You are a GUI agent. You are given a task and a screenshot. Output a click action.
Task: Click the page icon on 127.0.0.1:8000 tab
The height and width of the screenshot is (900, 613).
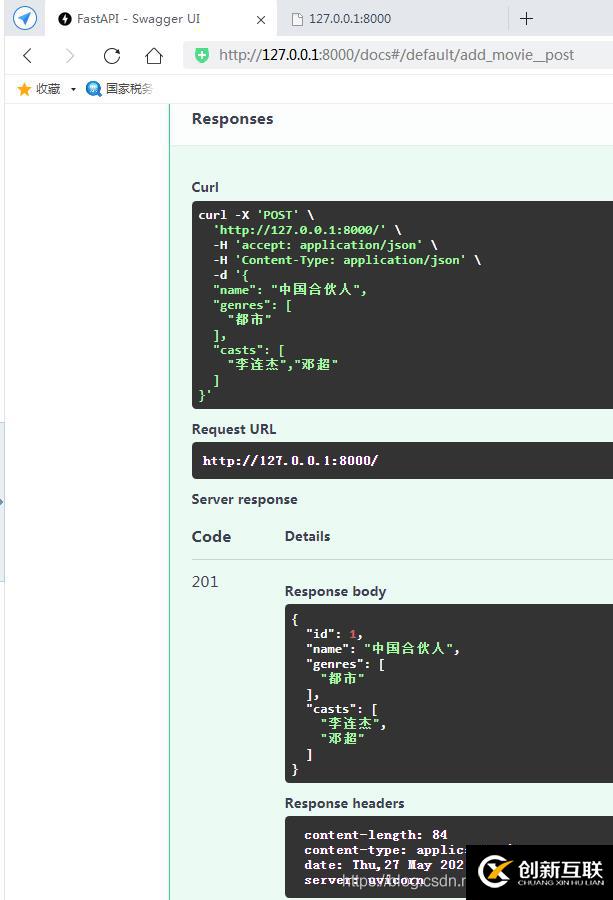(x=297, y=20)
